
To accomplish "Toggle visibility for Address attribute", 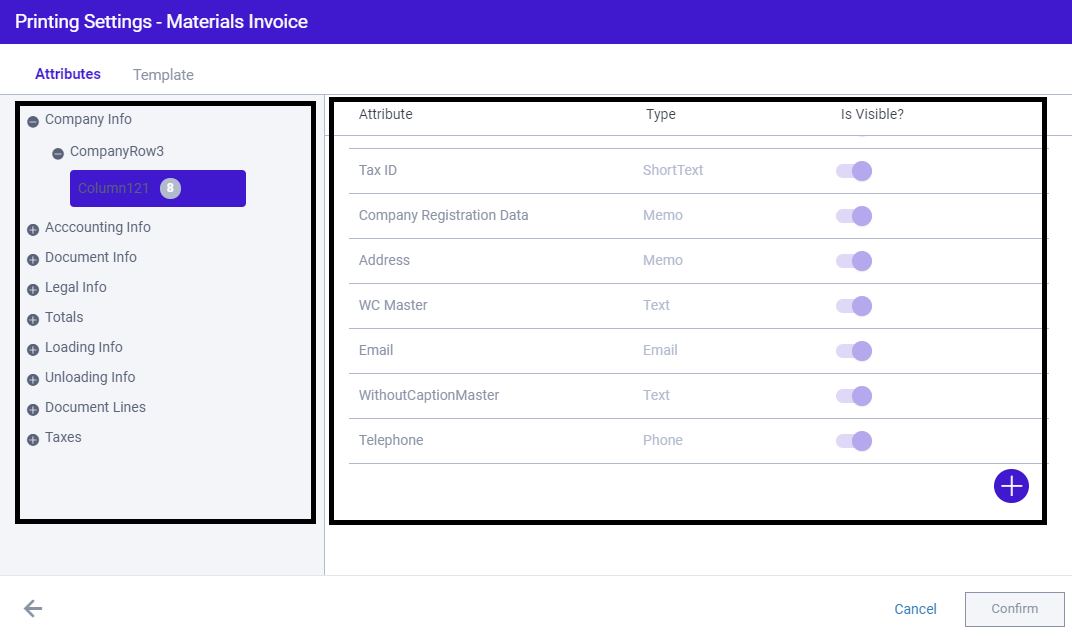I will click(854, 261).
